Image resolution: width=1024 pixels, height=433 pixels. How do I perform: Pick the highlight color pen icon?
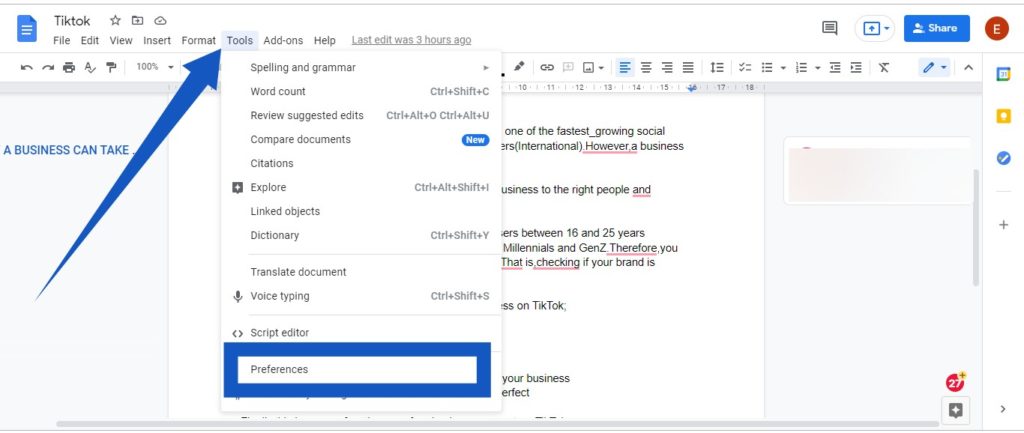click(x=519, y=67)
